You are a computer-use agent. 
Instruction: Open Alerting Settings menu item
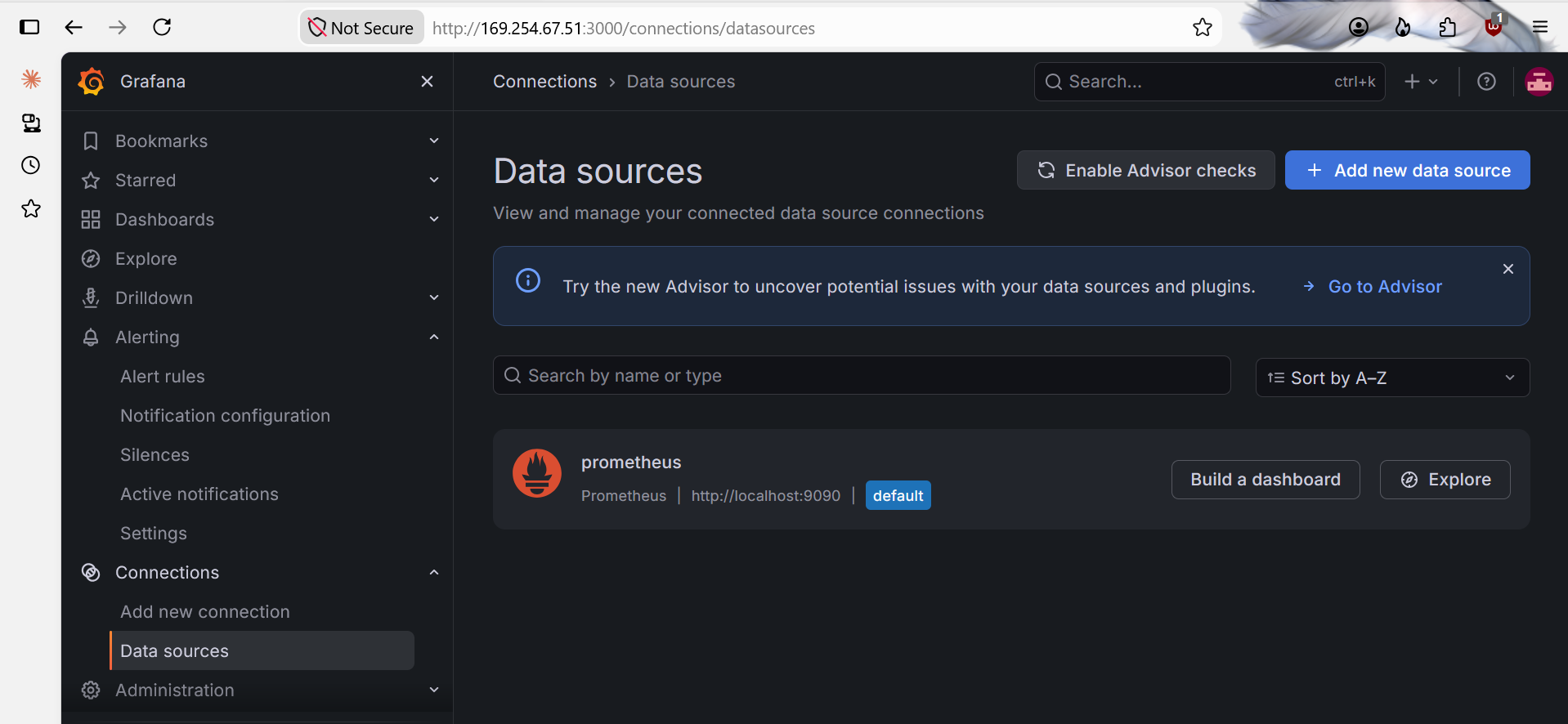(154, 533)
